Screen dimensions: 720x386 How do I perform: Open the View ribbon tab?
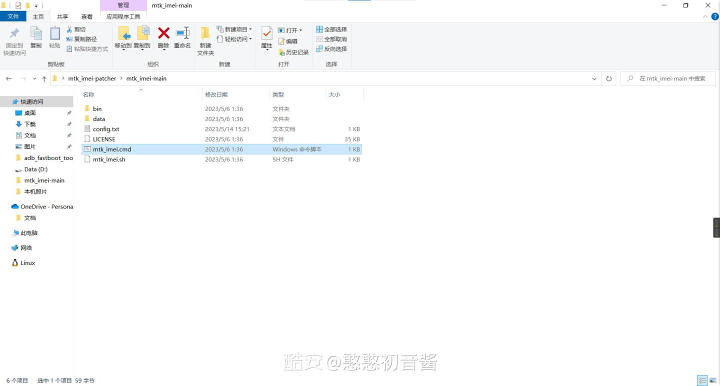[x=87, y=17]
